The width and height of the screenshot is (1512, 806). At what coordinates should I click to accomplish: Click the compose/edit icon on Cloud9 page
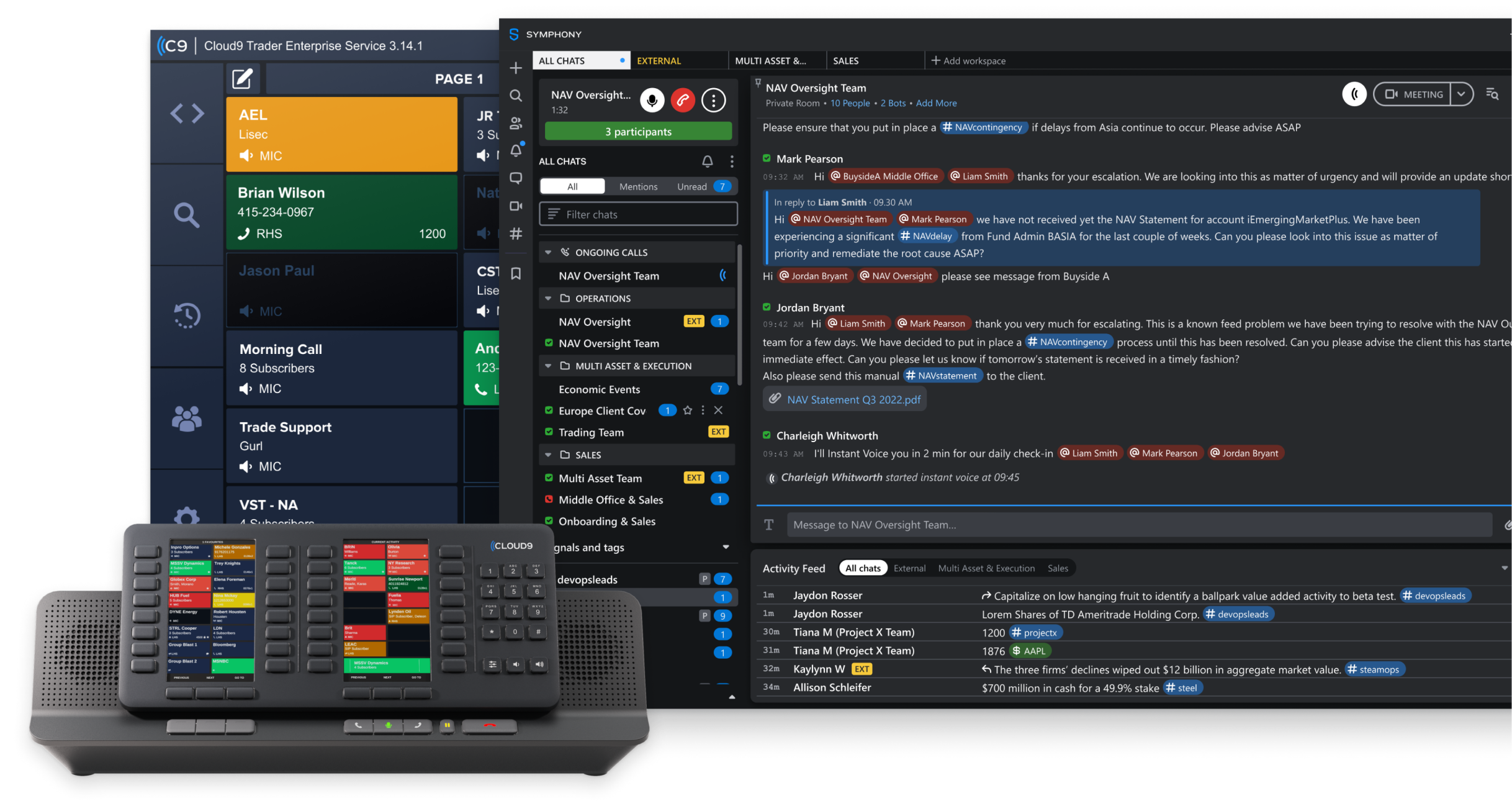(x=243, y=78)
